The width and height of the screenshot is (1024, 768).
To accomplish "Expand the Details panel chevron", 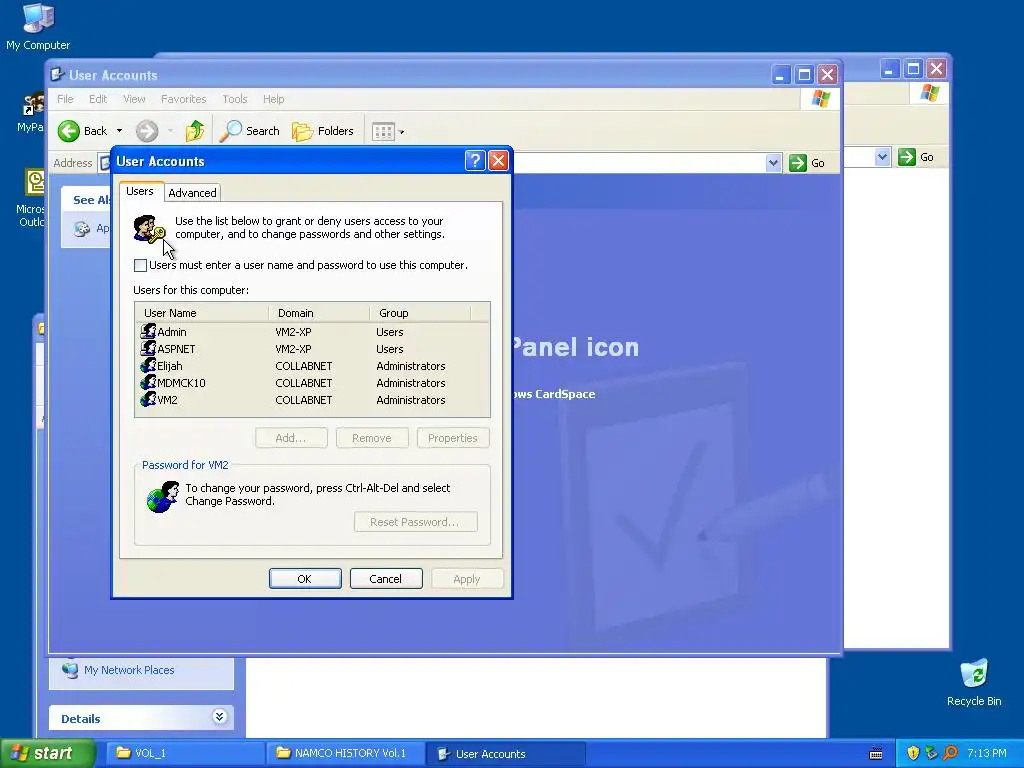I will click(x=219, y=717).
